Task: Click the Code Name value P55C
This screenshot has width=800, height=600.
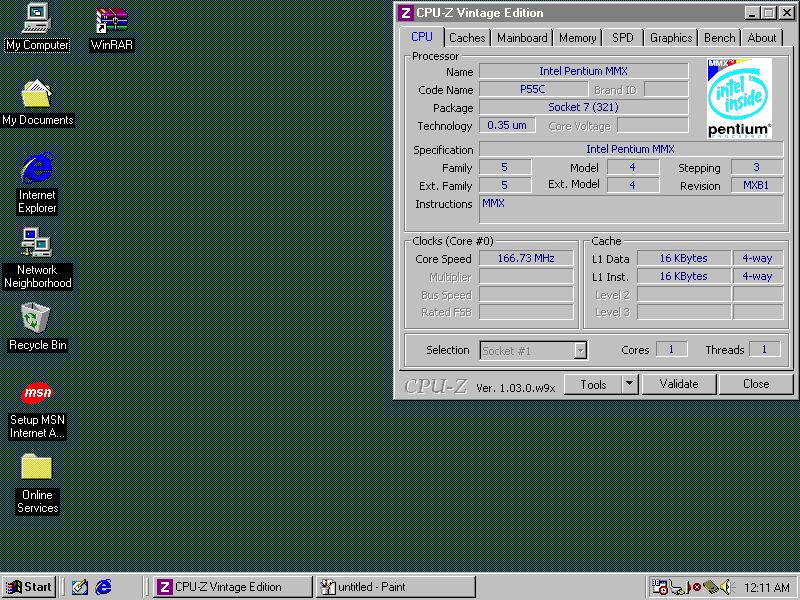Action: tap(533, 89)
